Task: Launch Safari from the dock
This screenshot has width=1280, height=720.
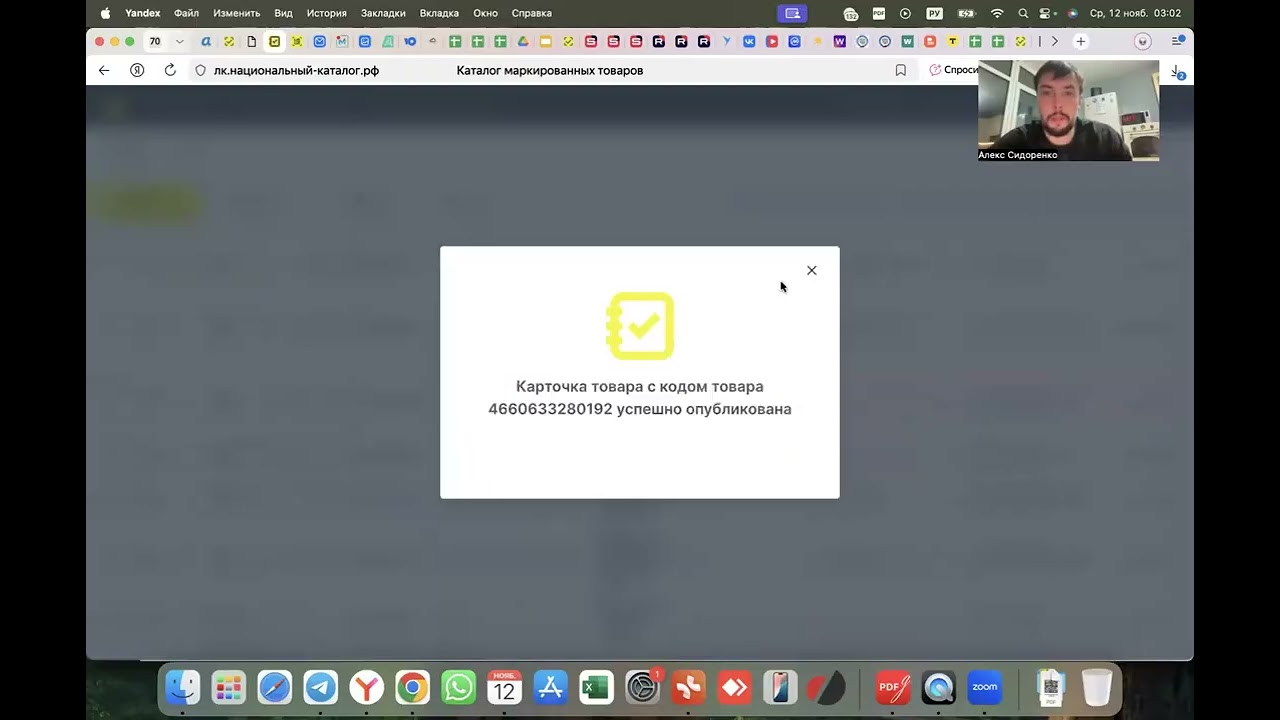Action: 274,687
